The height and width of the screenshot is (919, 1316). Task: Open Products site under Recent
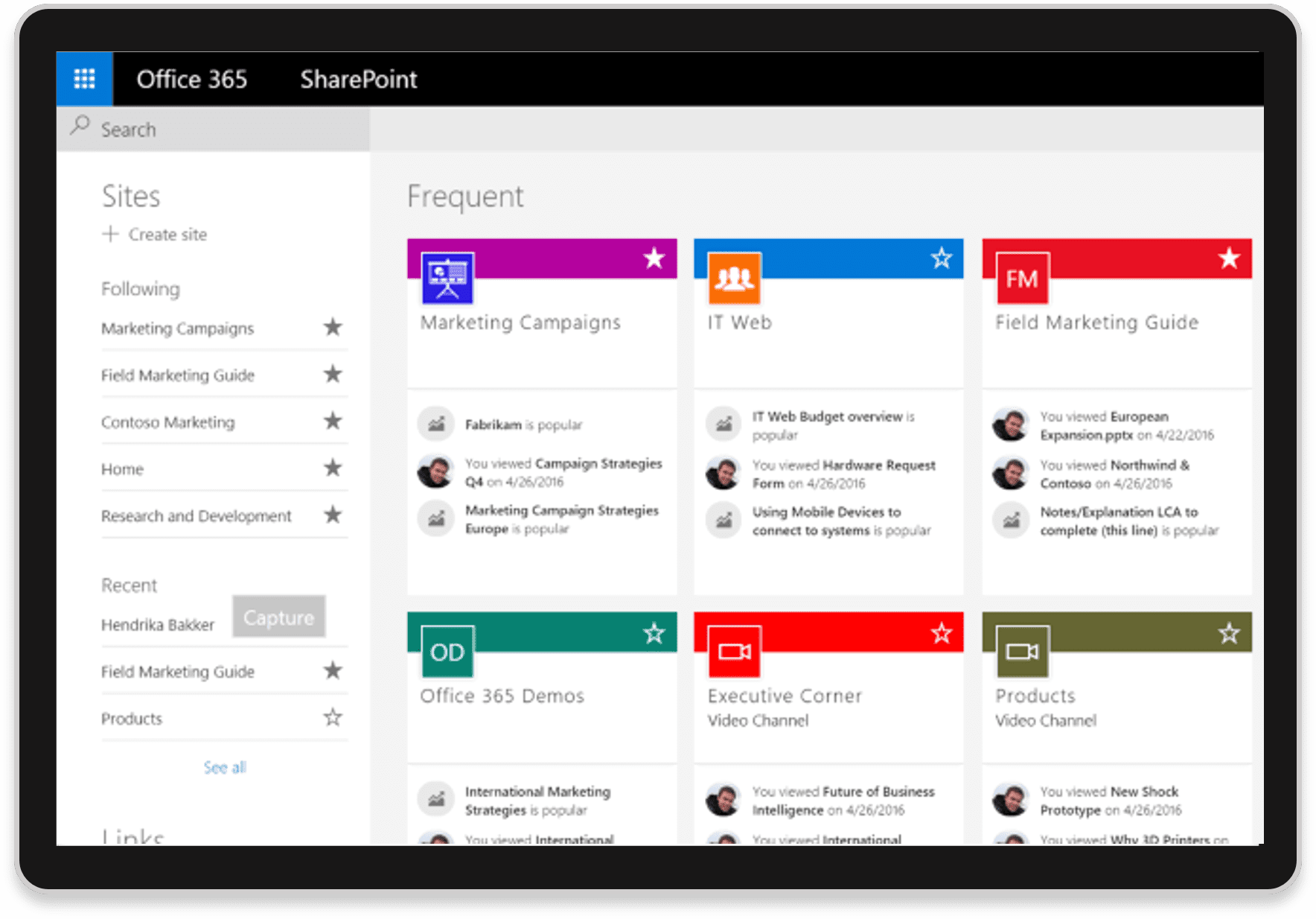pyautogui.click(x=132, y=719)
